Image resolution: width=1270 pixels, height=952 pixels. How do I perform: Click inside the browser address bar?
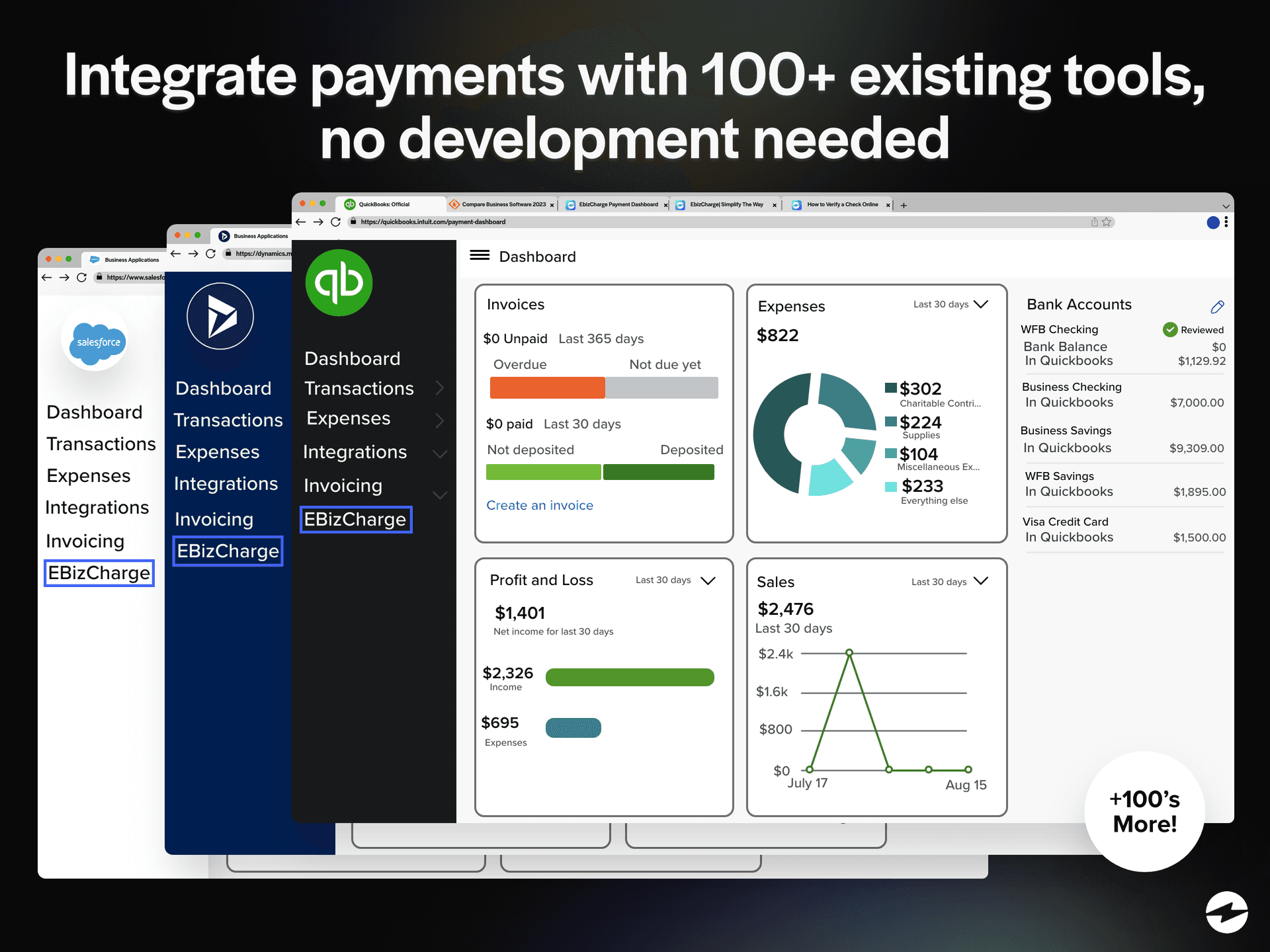(661, 222)
